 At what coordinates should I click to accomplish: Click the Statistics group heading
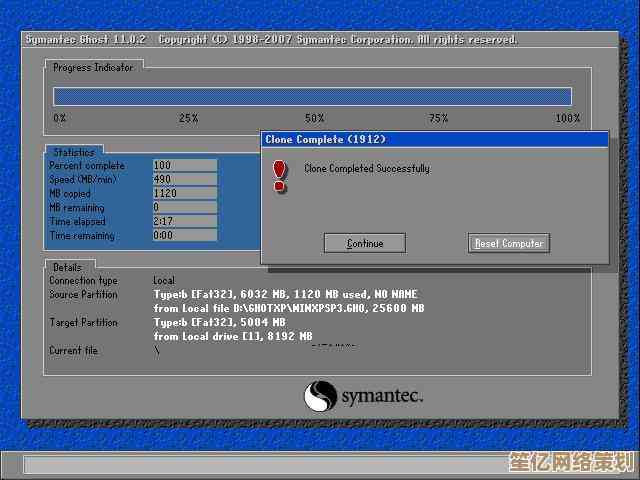73,152
